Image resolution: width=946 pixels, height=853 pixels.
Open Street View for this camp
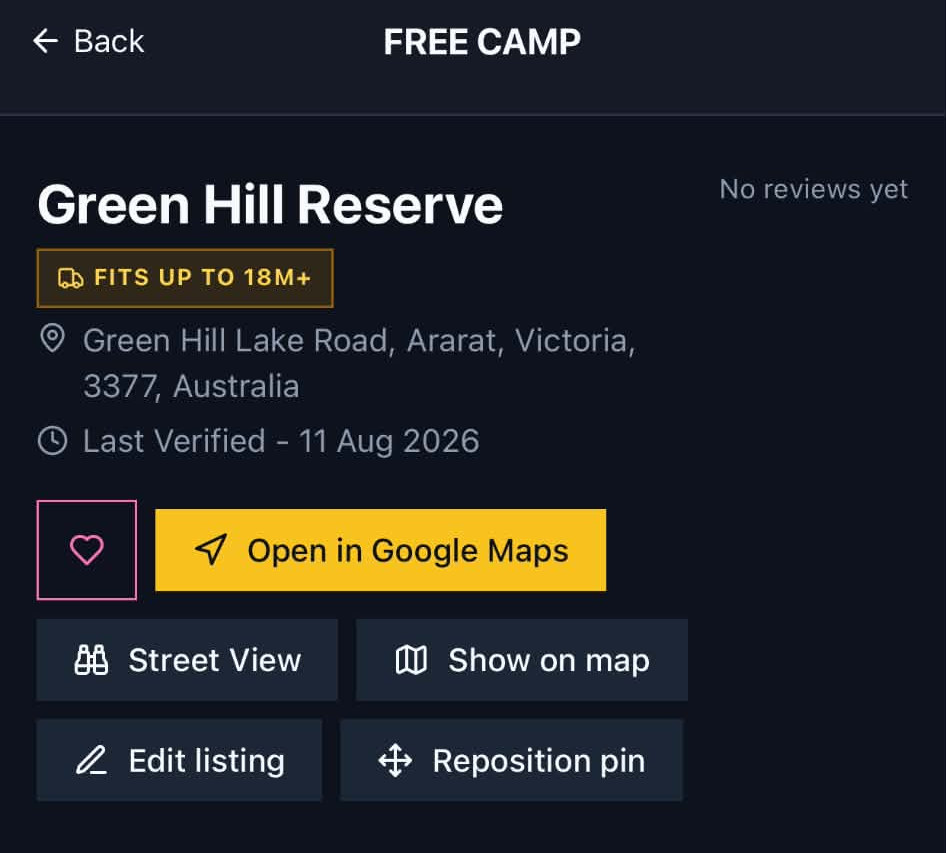coord(187,660)
